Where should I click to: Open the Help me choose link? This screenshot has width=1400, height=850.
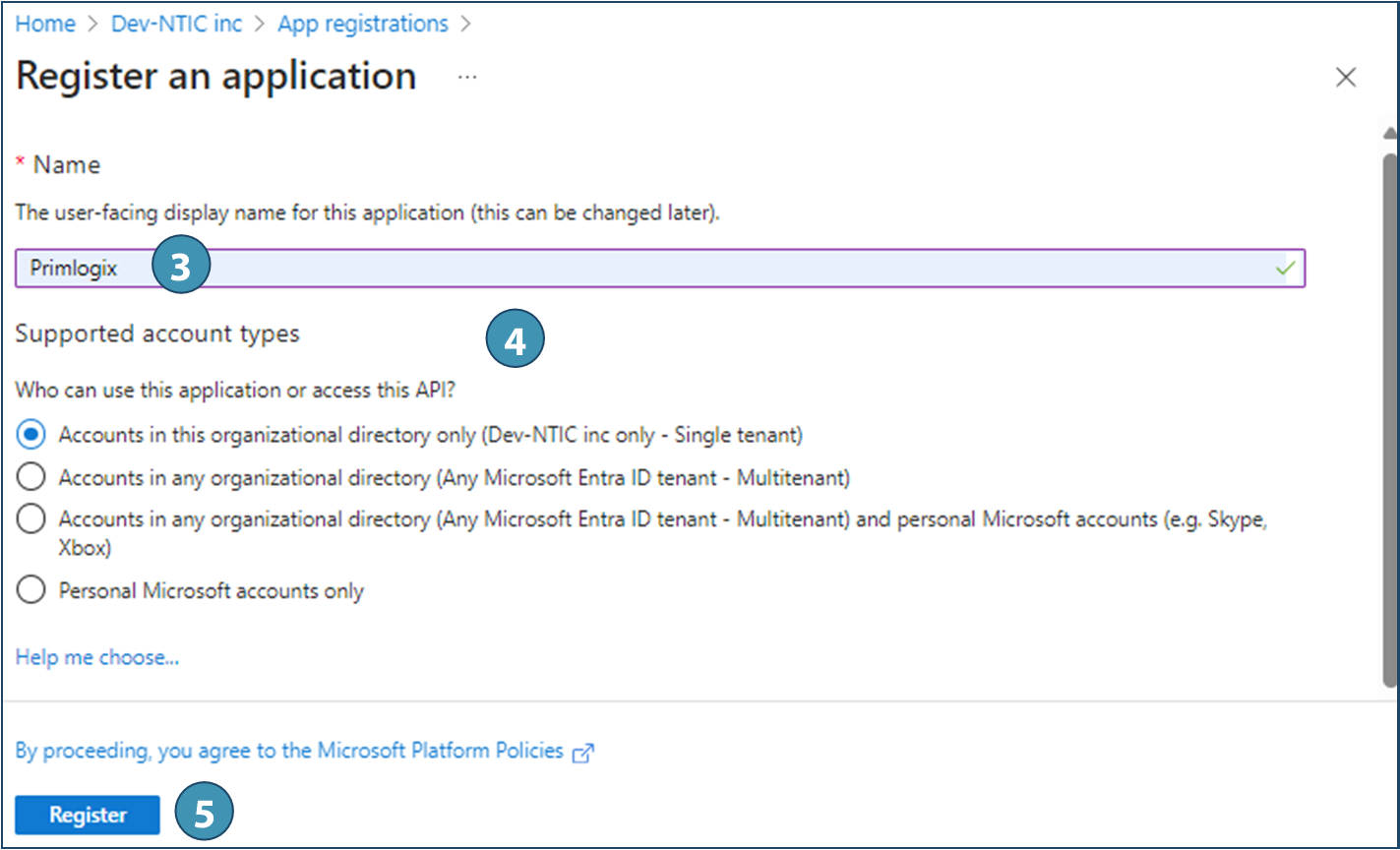point(96,657)
